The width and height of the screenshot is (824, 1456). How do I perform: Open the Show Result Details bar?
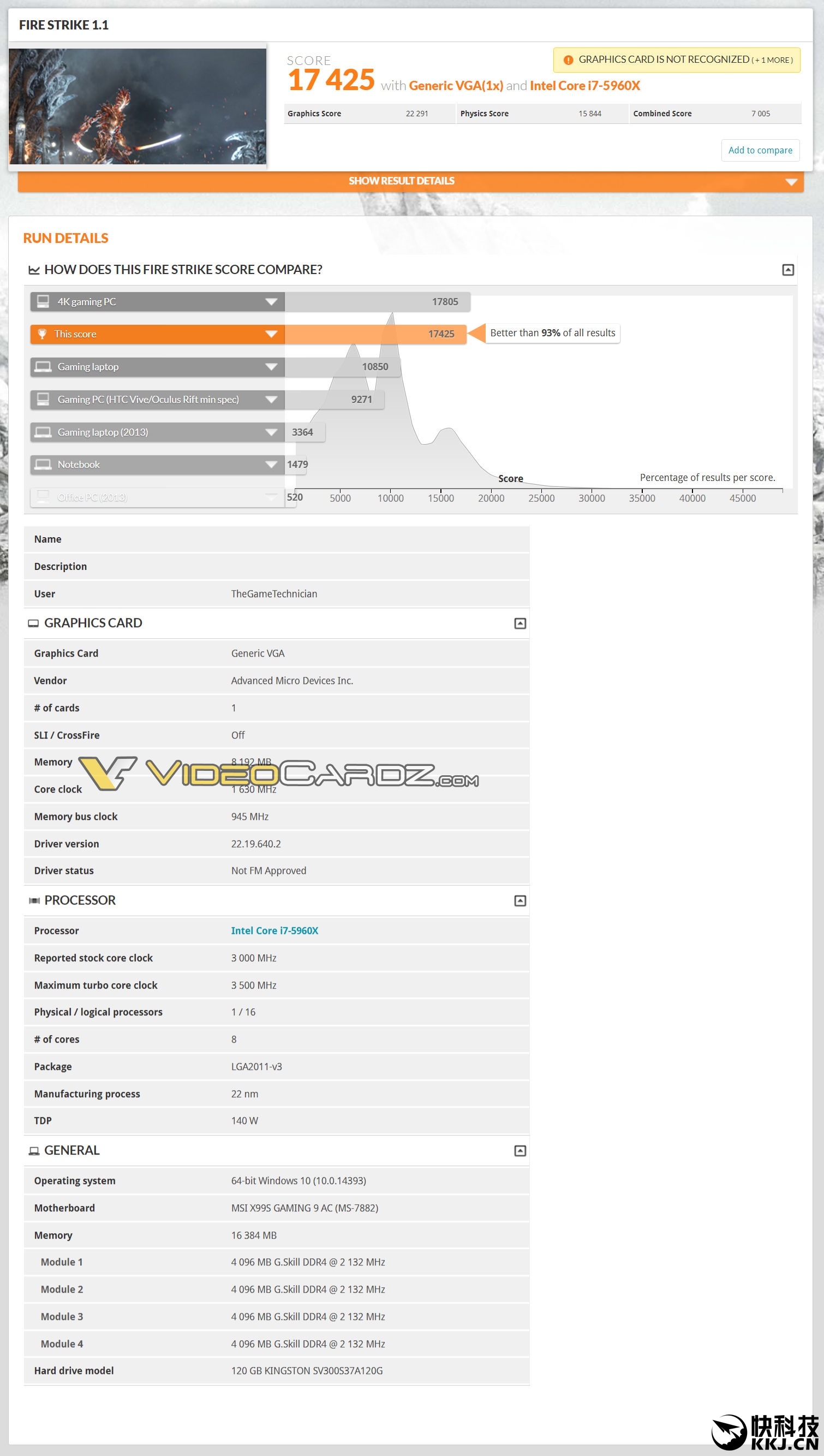coord(411,182)
